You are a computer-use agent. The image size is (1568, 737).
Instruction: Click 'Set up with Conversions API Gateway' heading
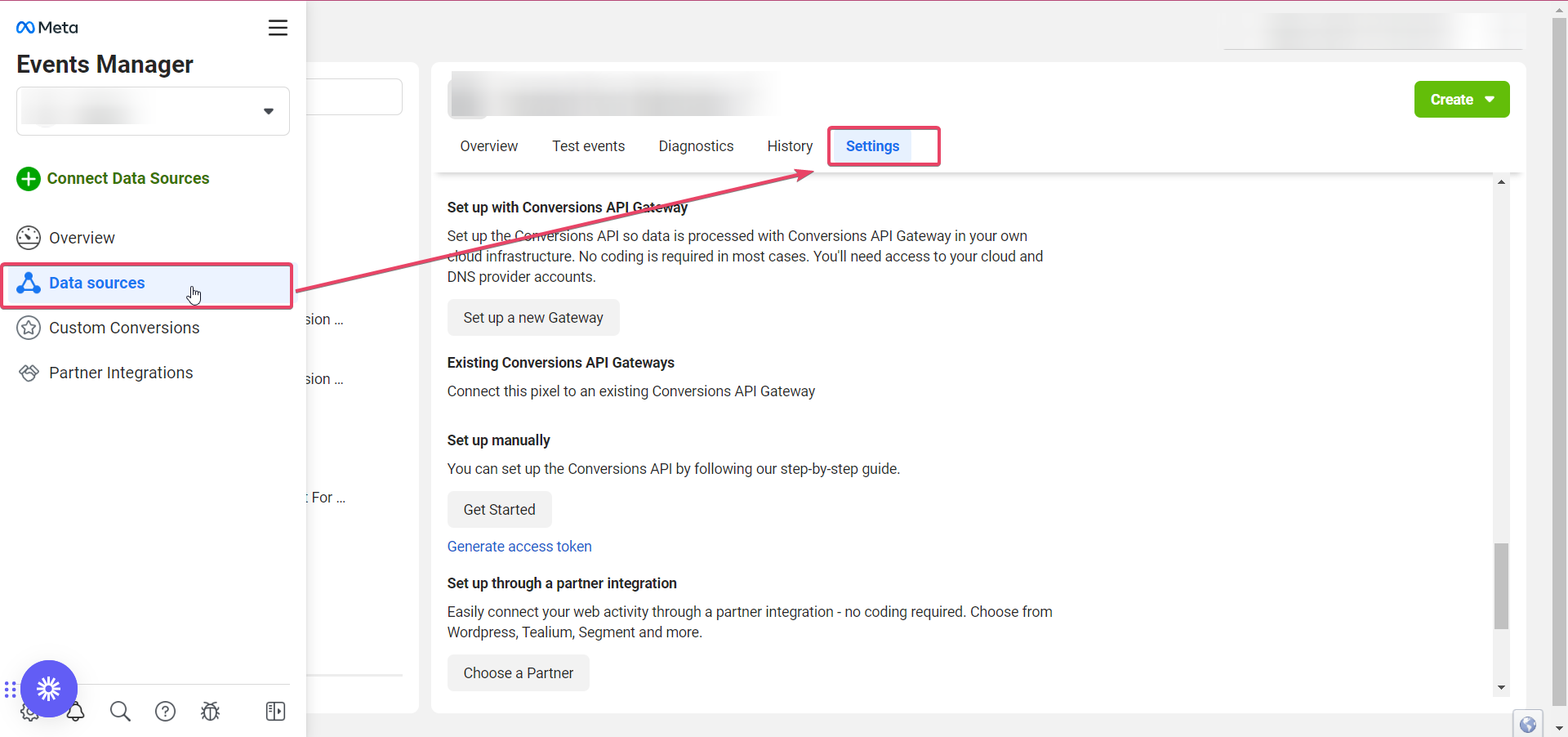click(x=567, y=208)
